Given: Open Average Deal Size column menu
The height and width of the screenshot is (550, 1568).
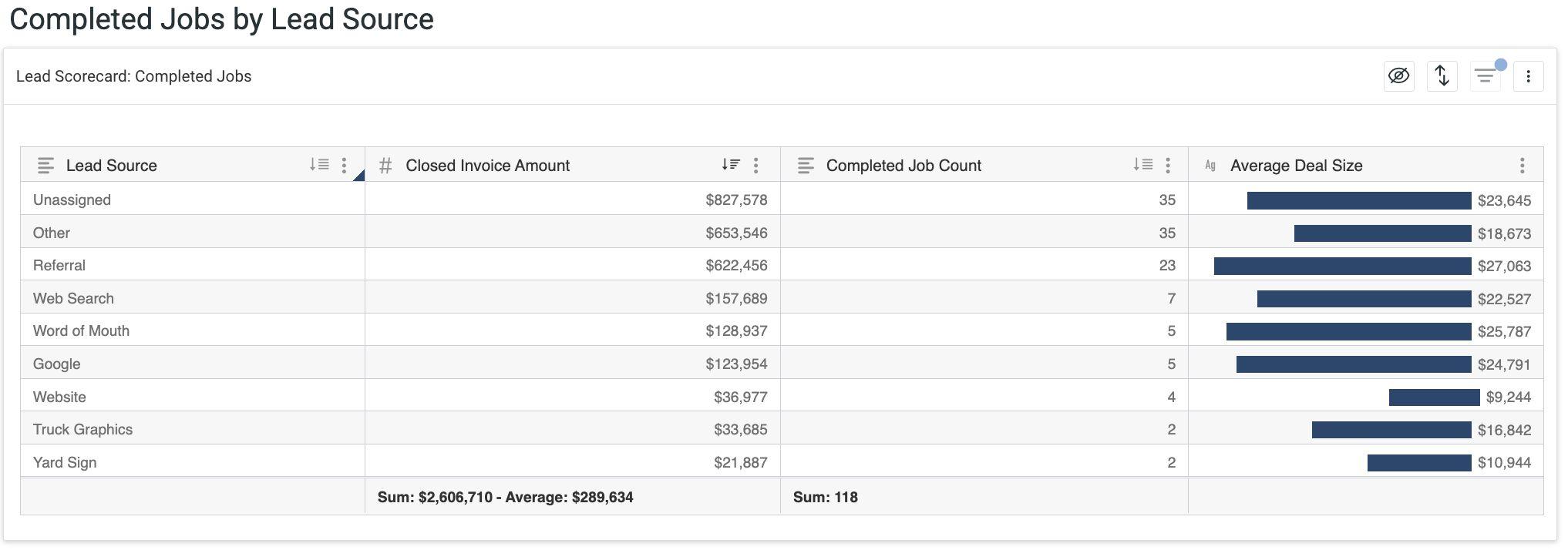Looking at the screenshot, I should (x=1522, y=165).
